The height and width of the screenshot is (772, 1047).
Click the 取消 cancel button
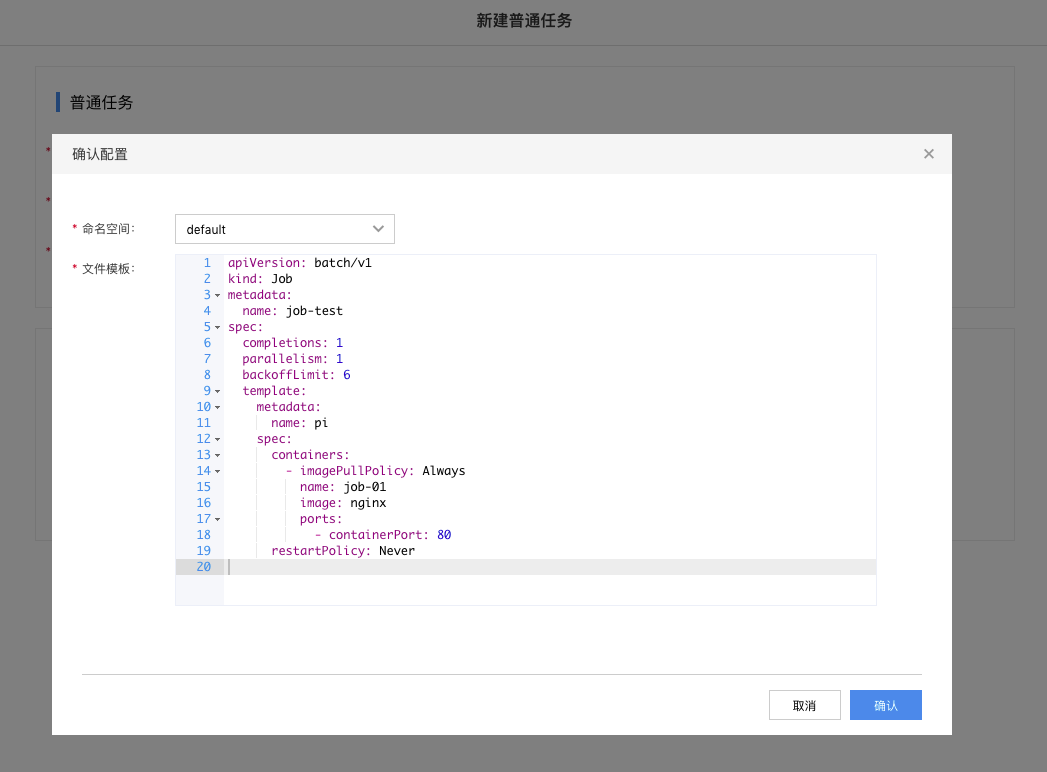(805, 705)
